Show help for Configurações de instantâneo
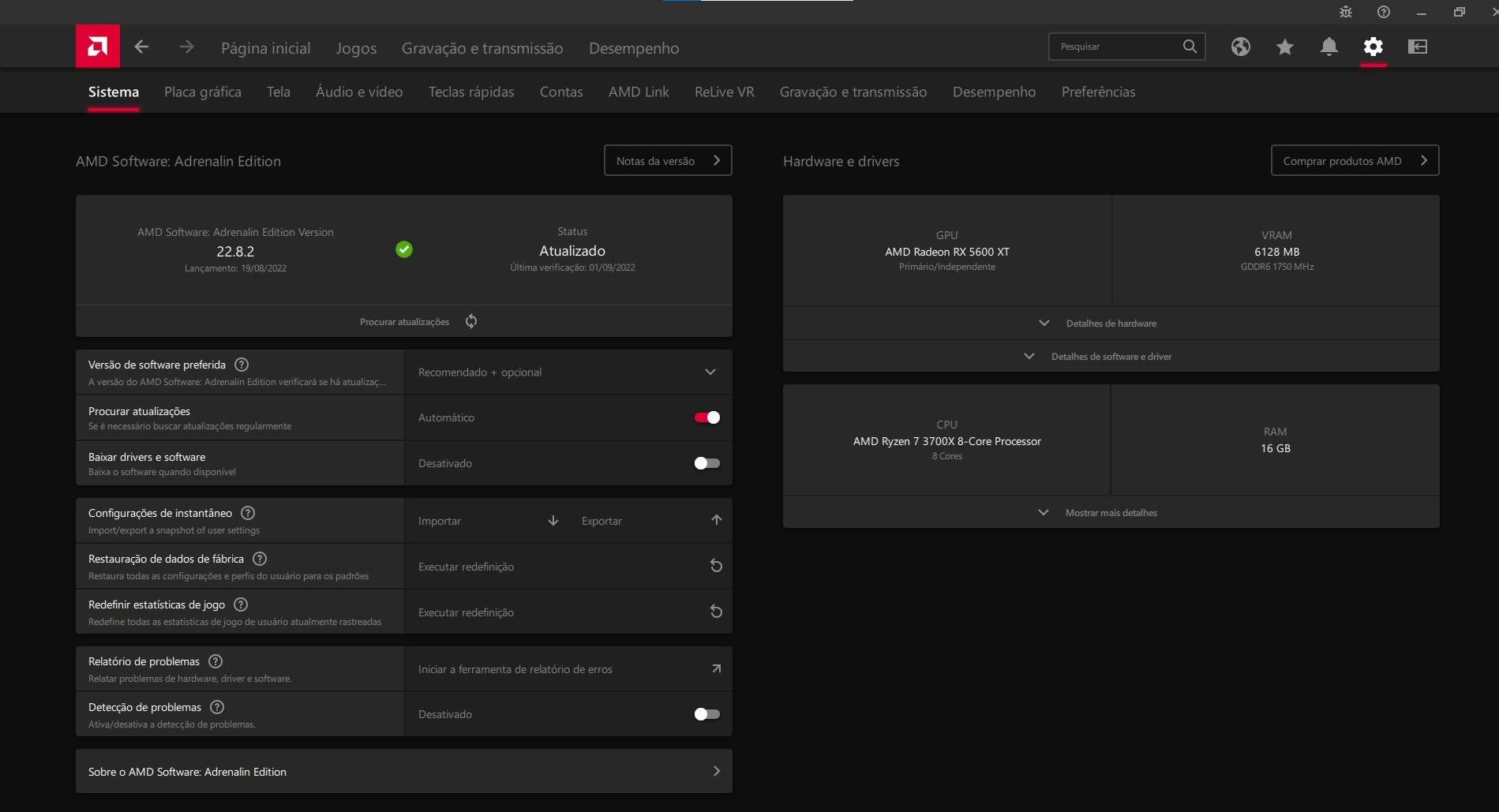The height and width of the screenshot is (812, 1499). point(248,513)
